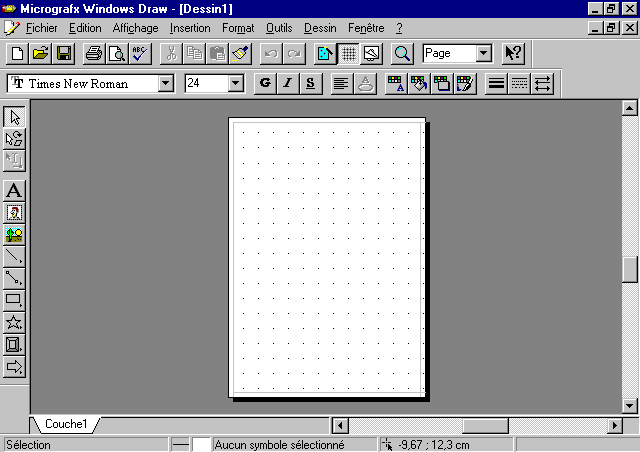Open the Outils menu
The height and width of the screenshot is (452, 640).
[x=279, y=28]
